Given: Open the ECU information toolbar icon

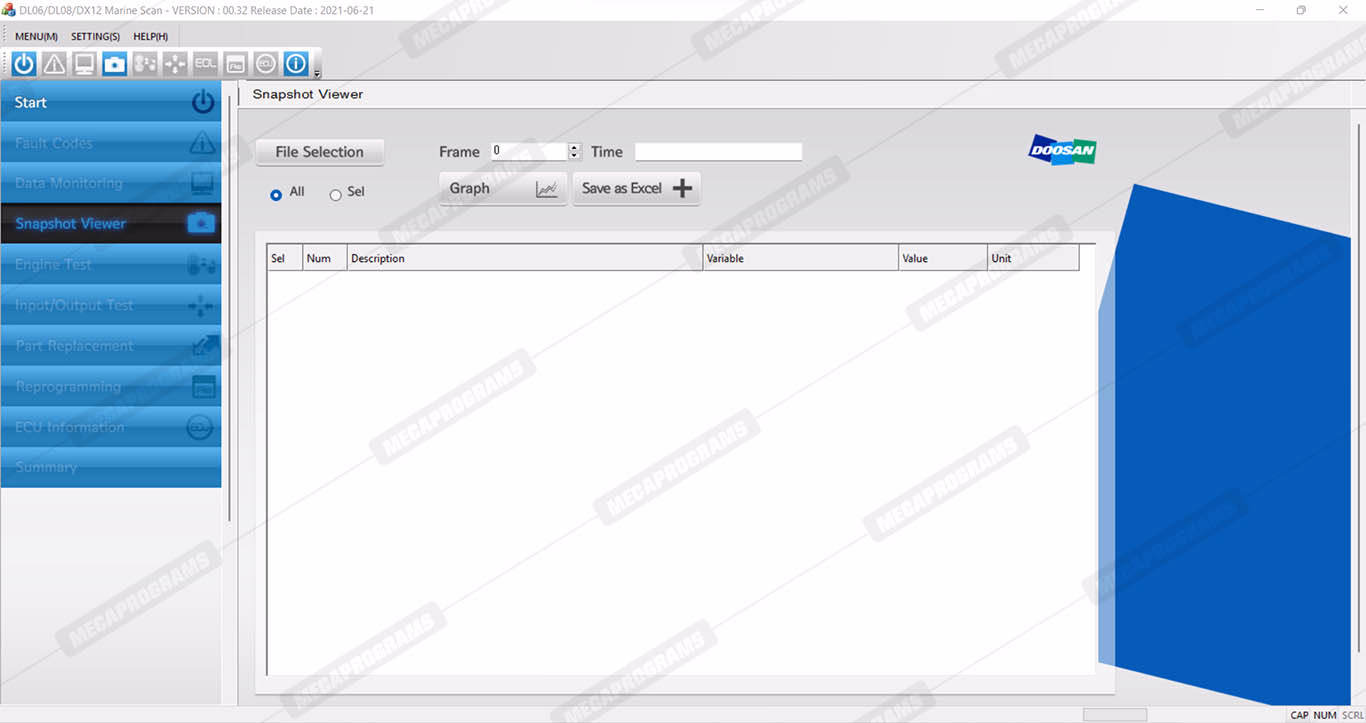Looking at the screenshot, I should 265,64.
